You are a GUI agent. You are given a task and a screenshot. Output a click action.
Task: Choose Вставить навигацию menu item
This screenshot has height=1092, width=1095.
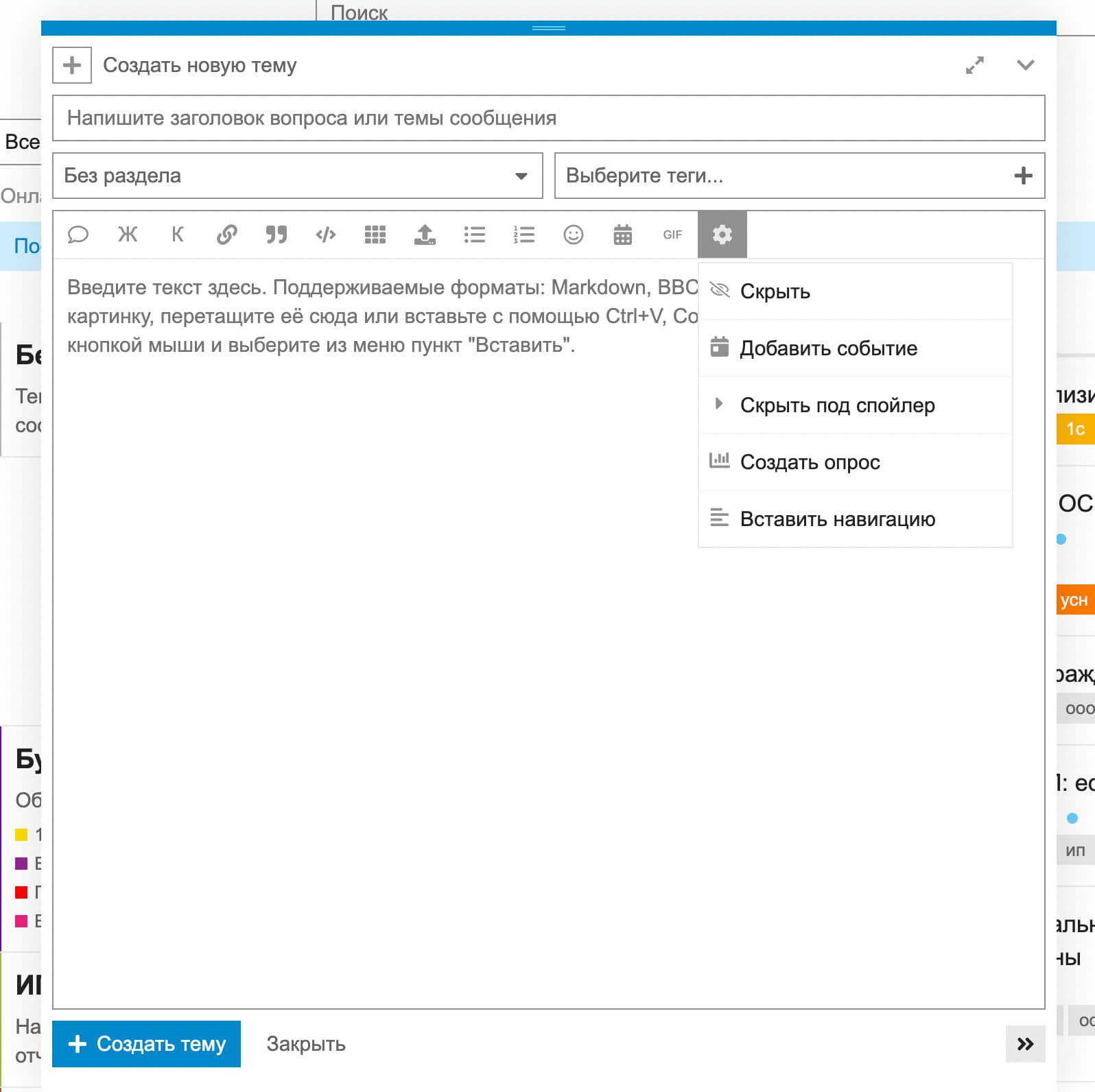(856, 519)
